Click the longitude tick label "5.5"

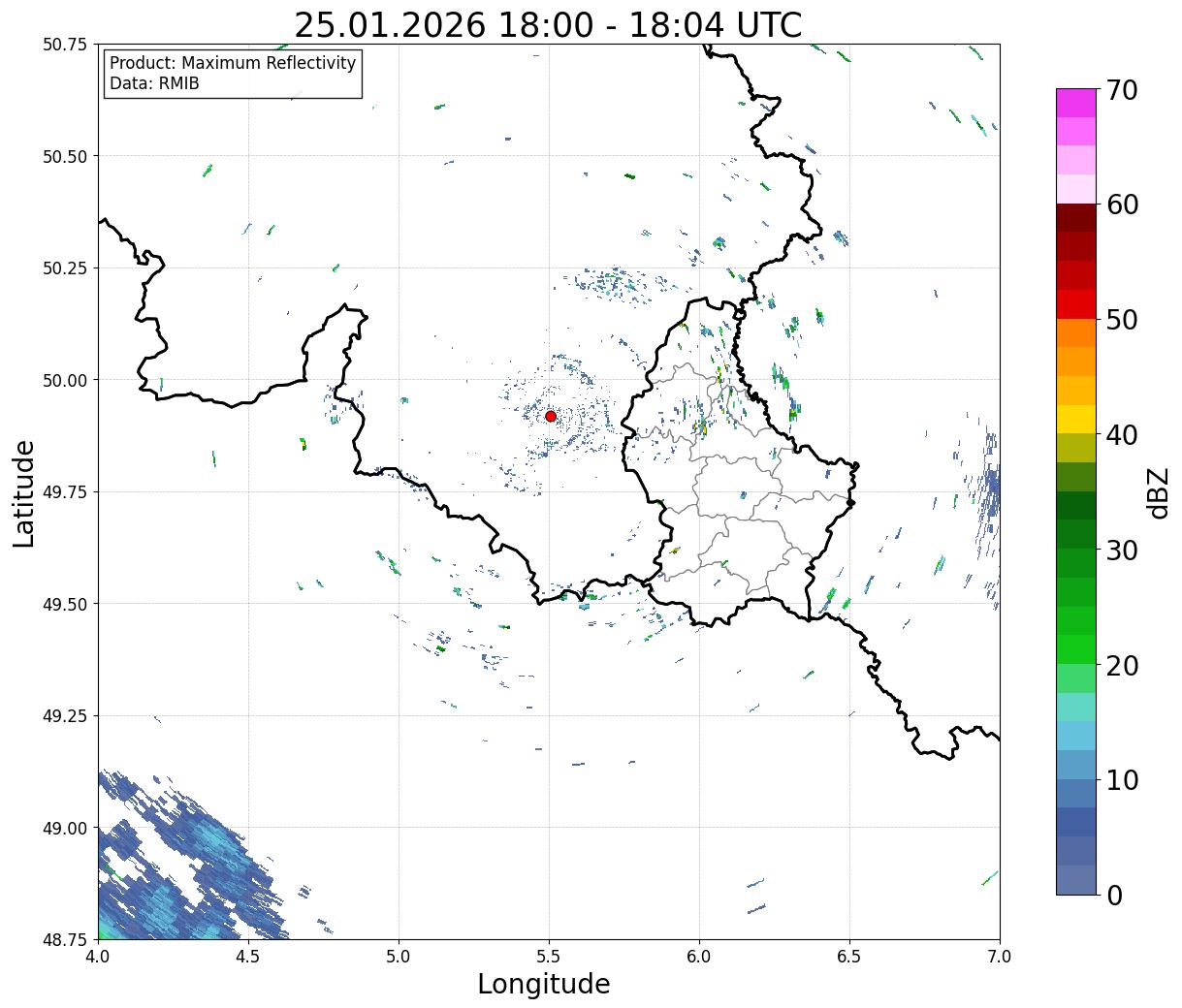coord(549,957)
